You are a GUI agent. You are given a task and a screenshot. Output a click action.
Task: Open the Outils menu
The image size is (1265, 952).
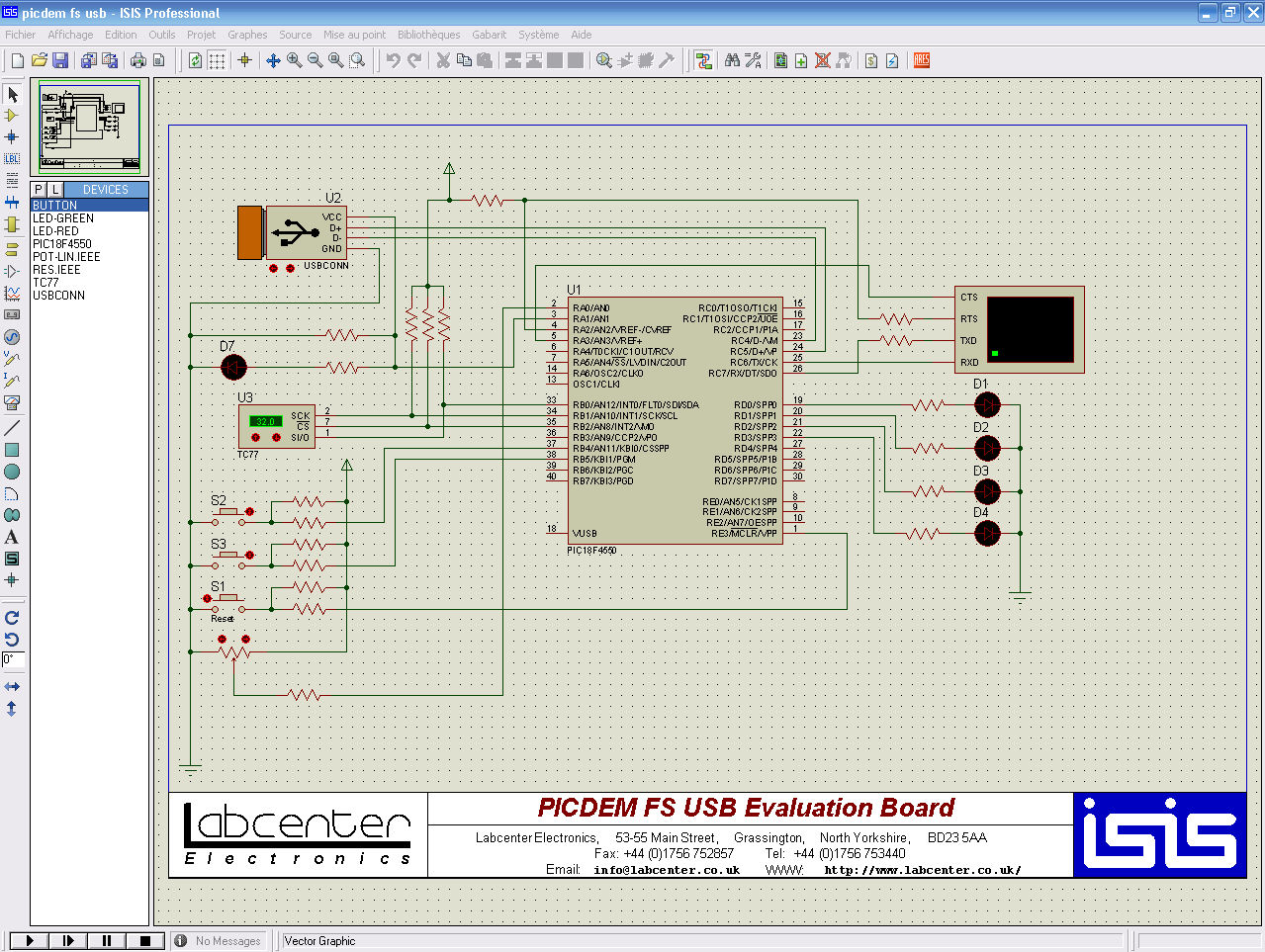pos(162,35)
